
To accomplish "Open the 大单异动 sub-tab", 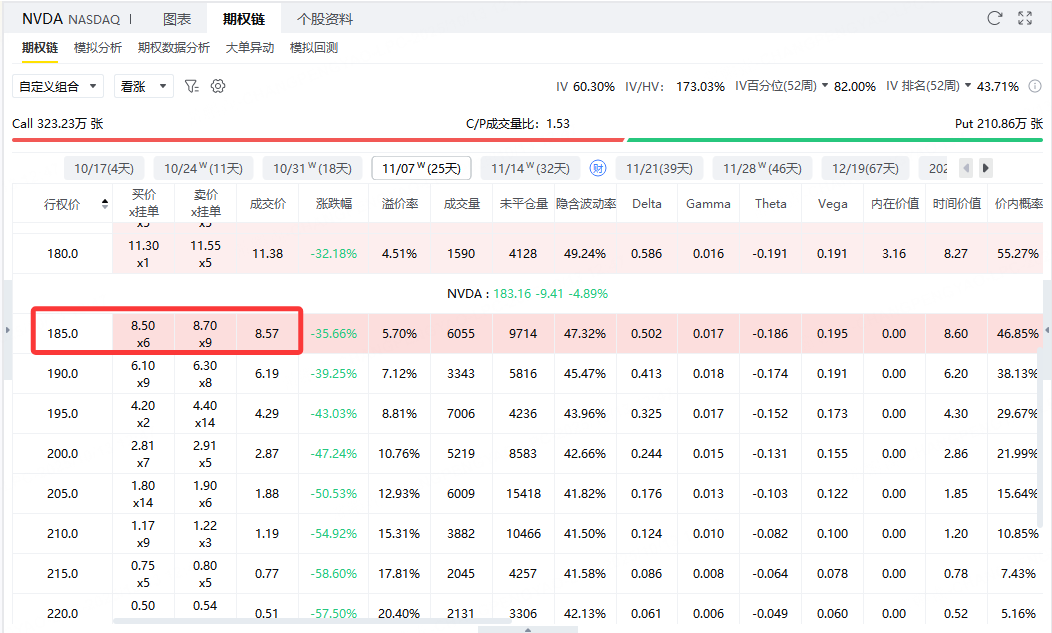I will 250,48.
